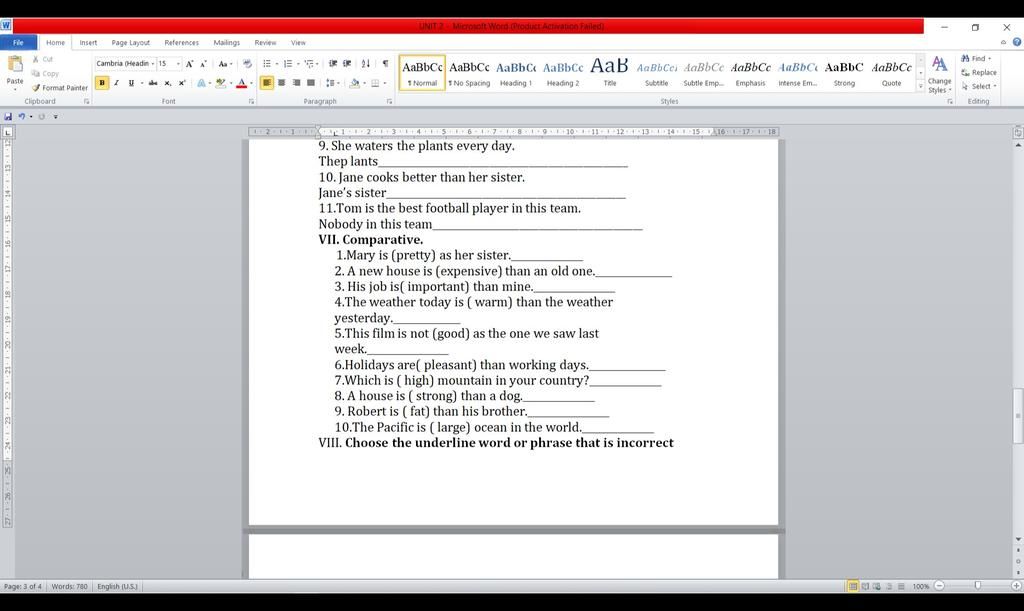The image size is (1024, 611).
Task: Click the Select button in Editing group
Action: [979, 86]
